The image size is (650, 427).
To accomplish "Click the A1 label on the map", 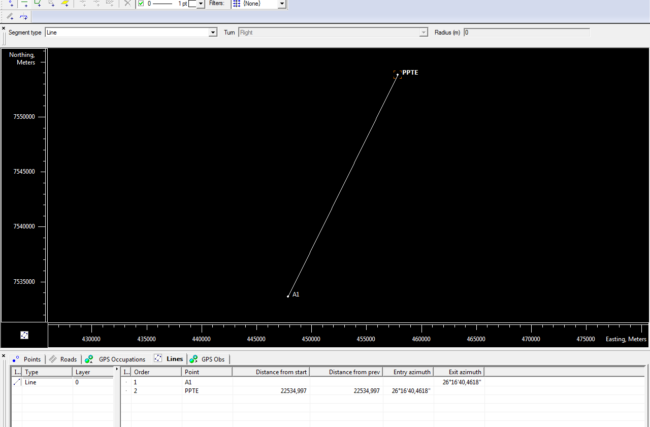I will tap(296, 294).
